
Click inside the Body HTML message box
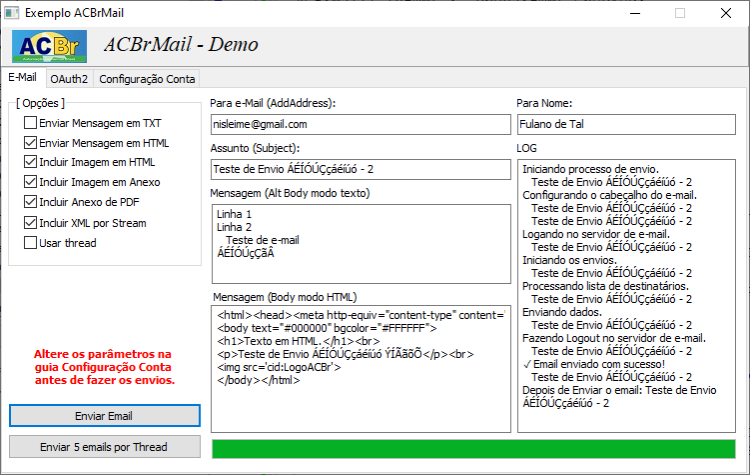point(361,369)
